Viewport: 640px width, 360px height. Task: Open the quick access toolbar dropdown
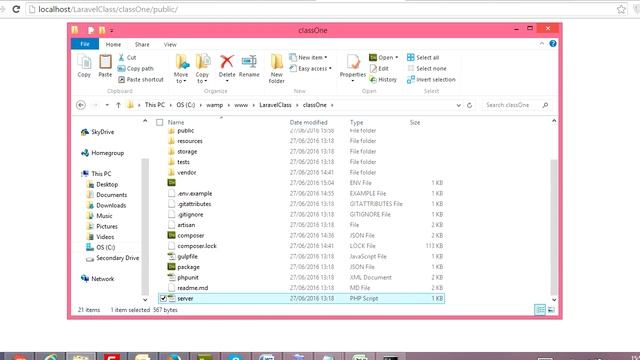pos(111,30)
